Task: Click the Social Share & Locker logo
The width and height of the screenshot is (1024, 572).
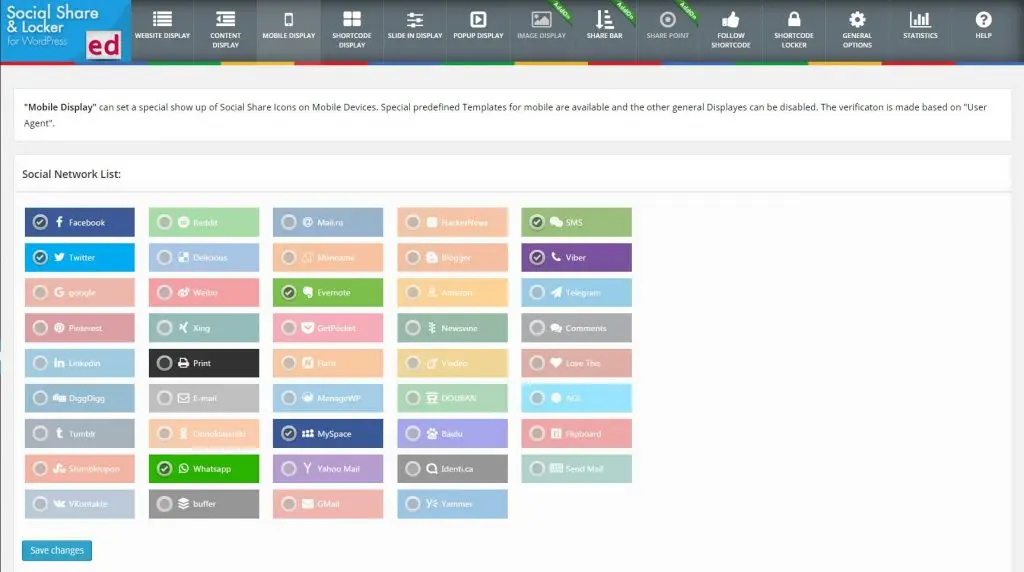Action: (x=65, y=31)
